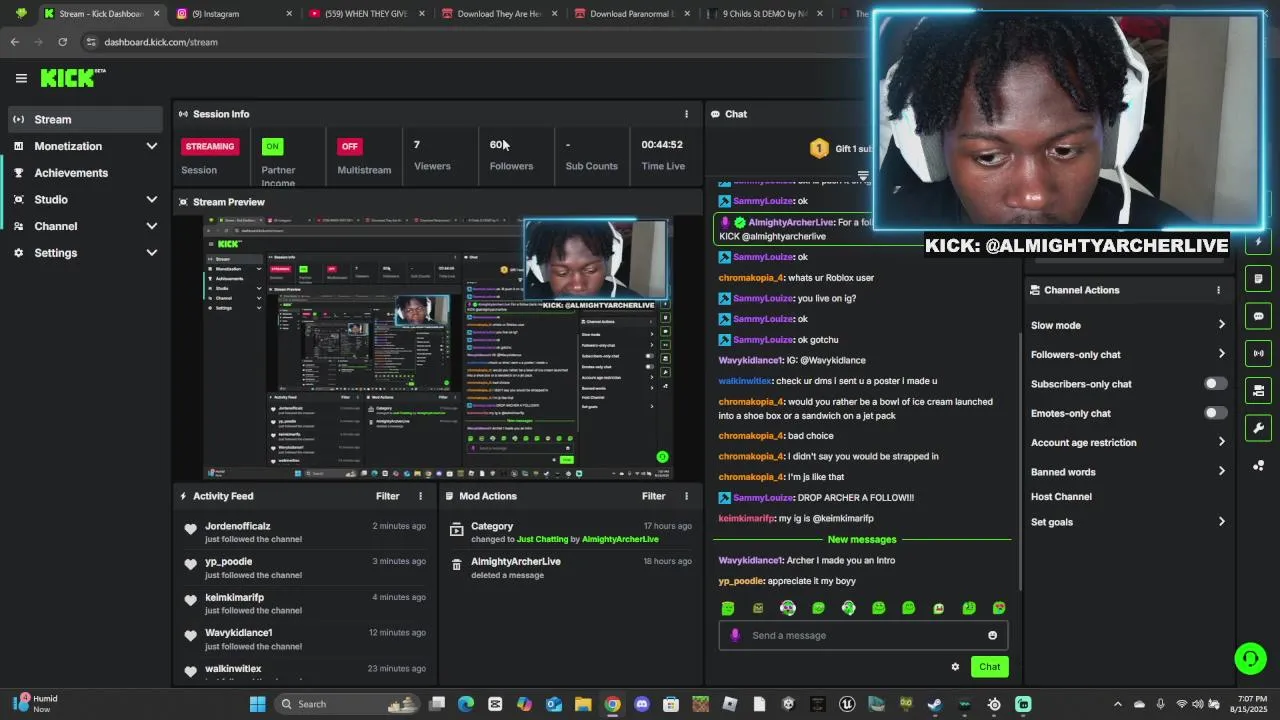Viewport: 1280px width, 720px height.
Task: Switch to 9 Childs St DEMO tab
Action: click(x=765, y=14)
